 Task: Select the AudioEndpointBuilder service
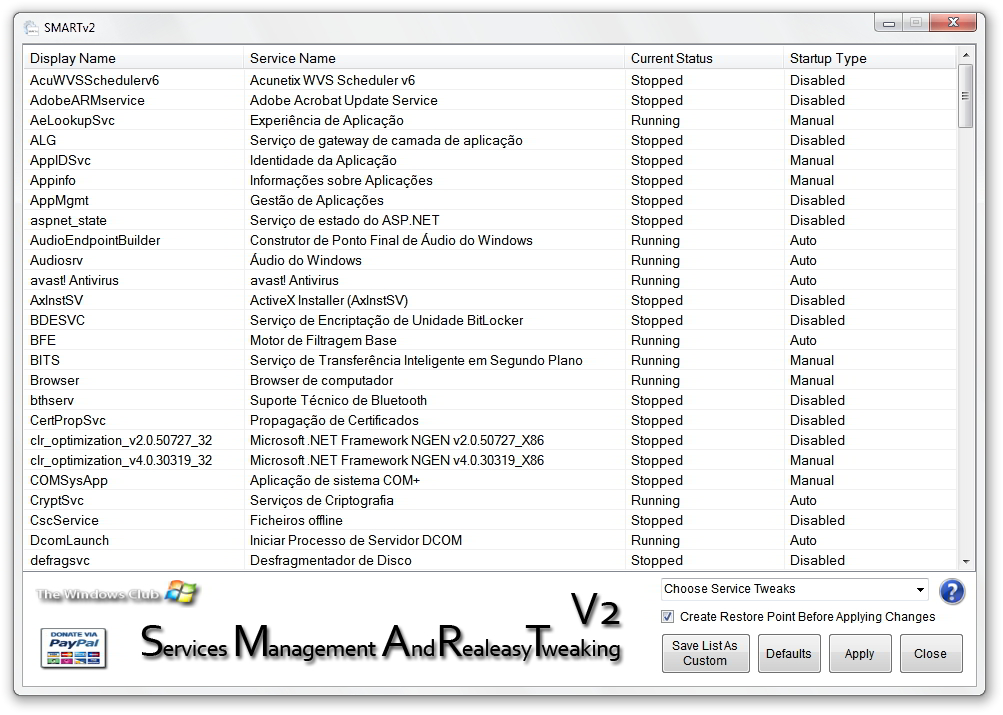click(x=490, y=240)
